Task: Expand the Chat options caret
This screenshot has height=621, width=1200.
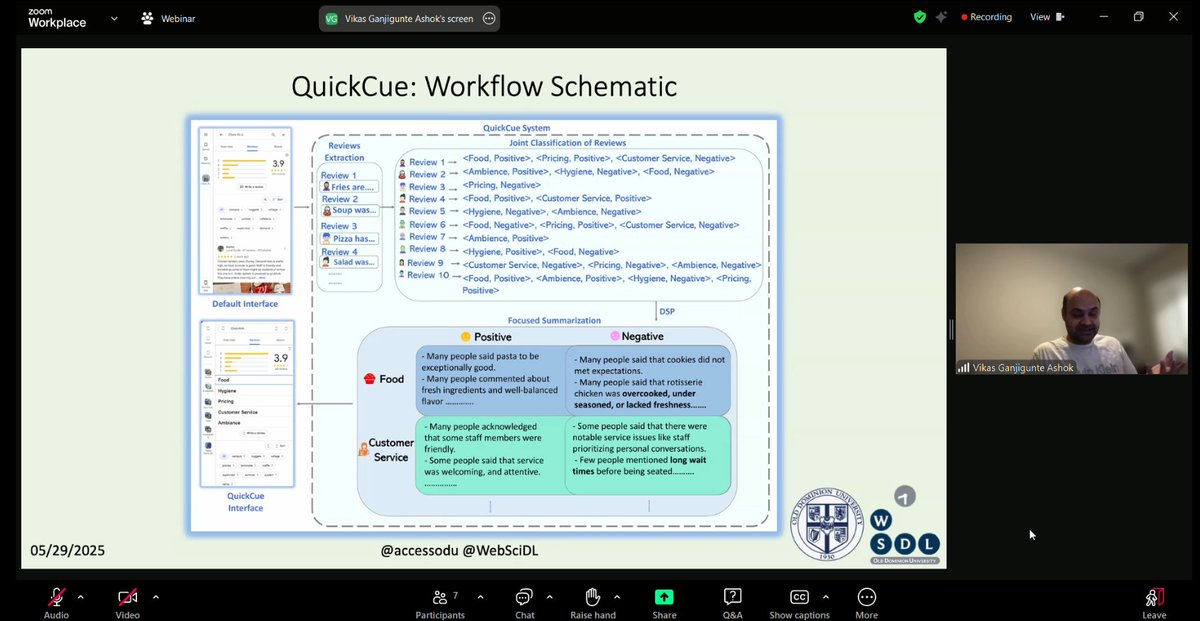Action: tap(548, 597)
